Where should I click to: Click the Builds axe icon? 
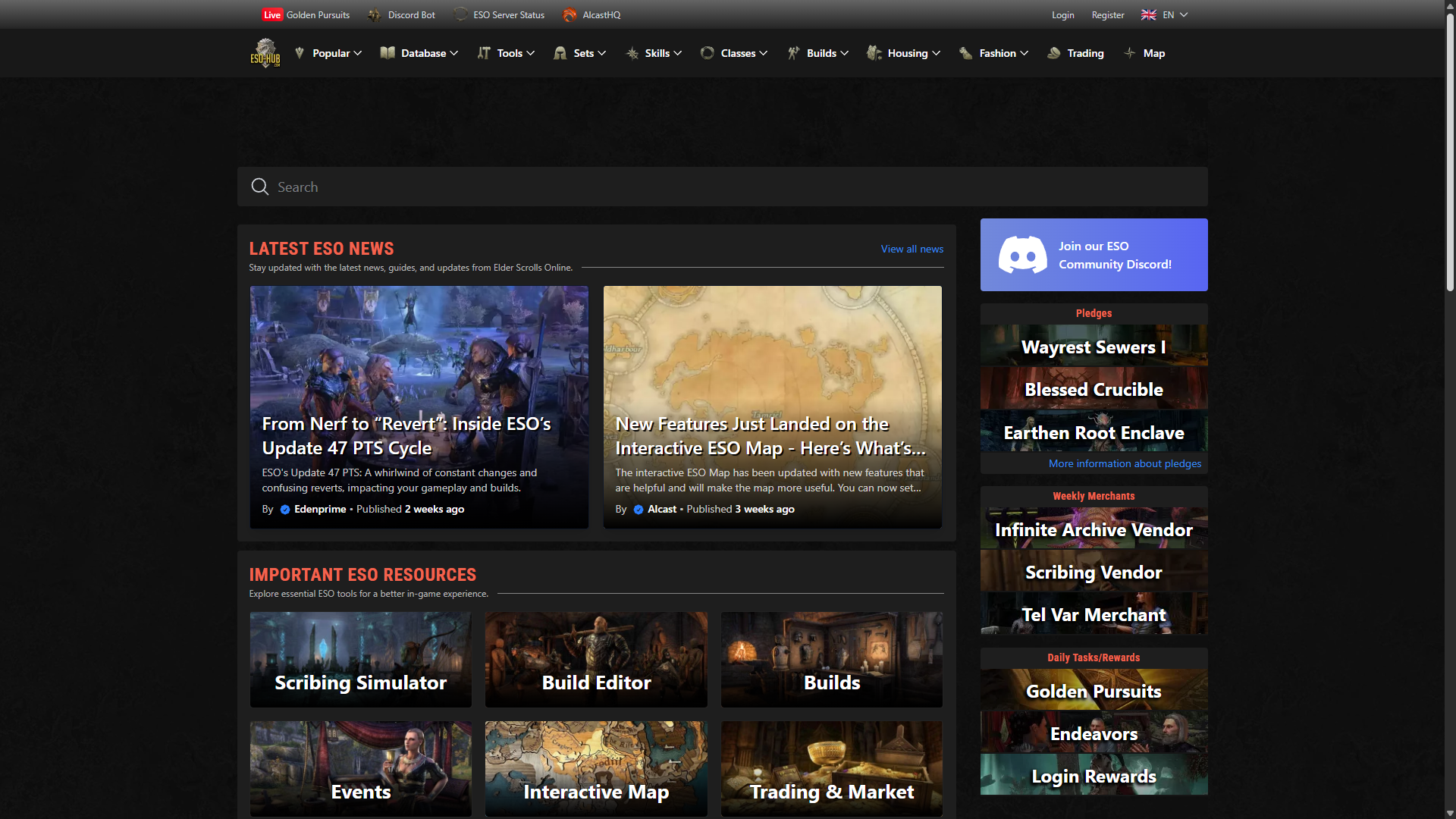pos(793,53)
